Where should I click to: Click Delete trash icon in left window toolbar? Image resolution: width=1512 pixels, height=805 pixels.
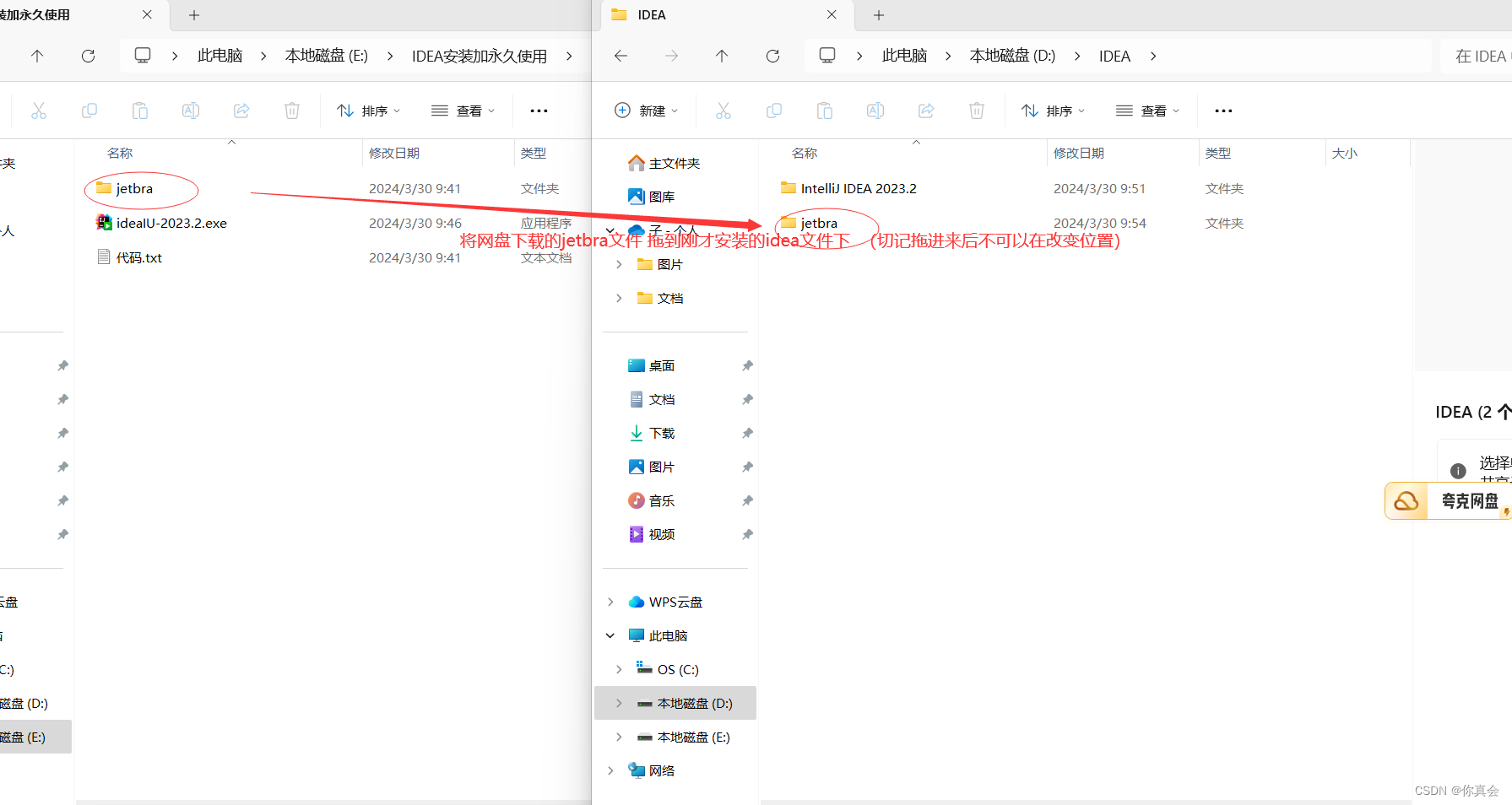coord(292,111)
